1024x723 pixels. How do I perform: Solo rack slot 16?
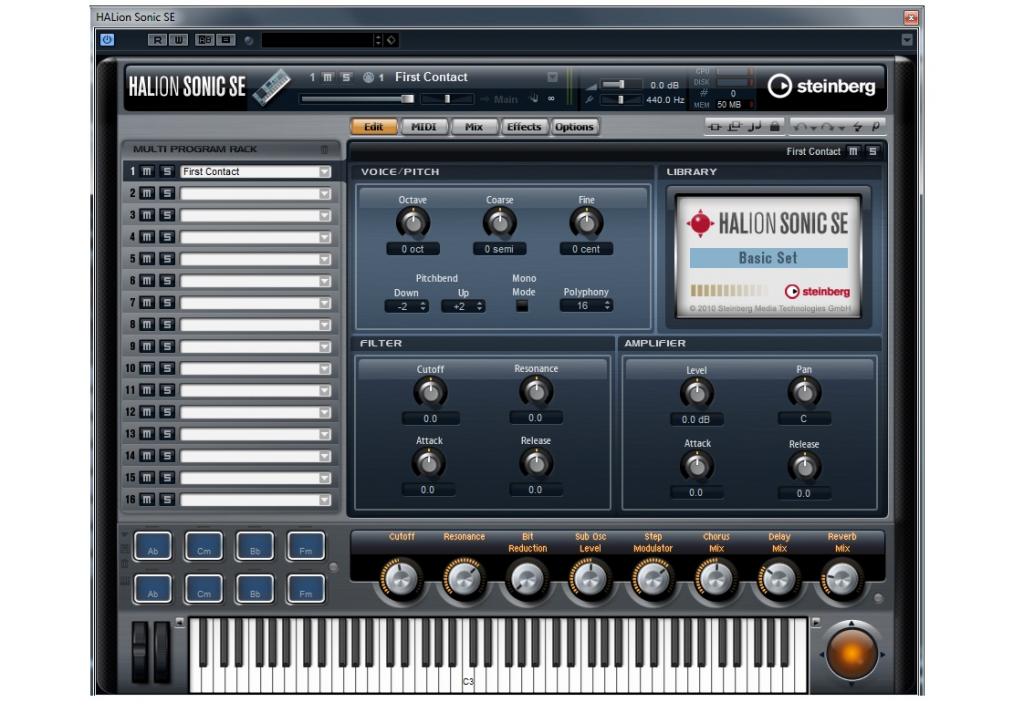(167, 500)
